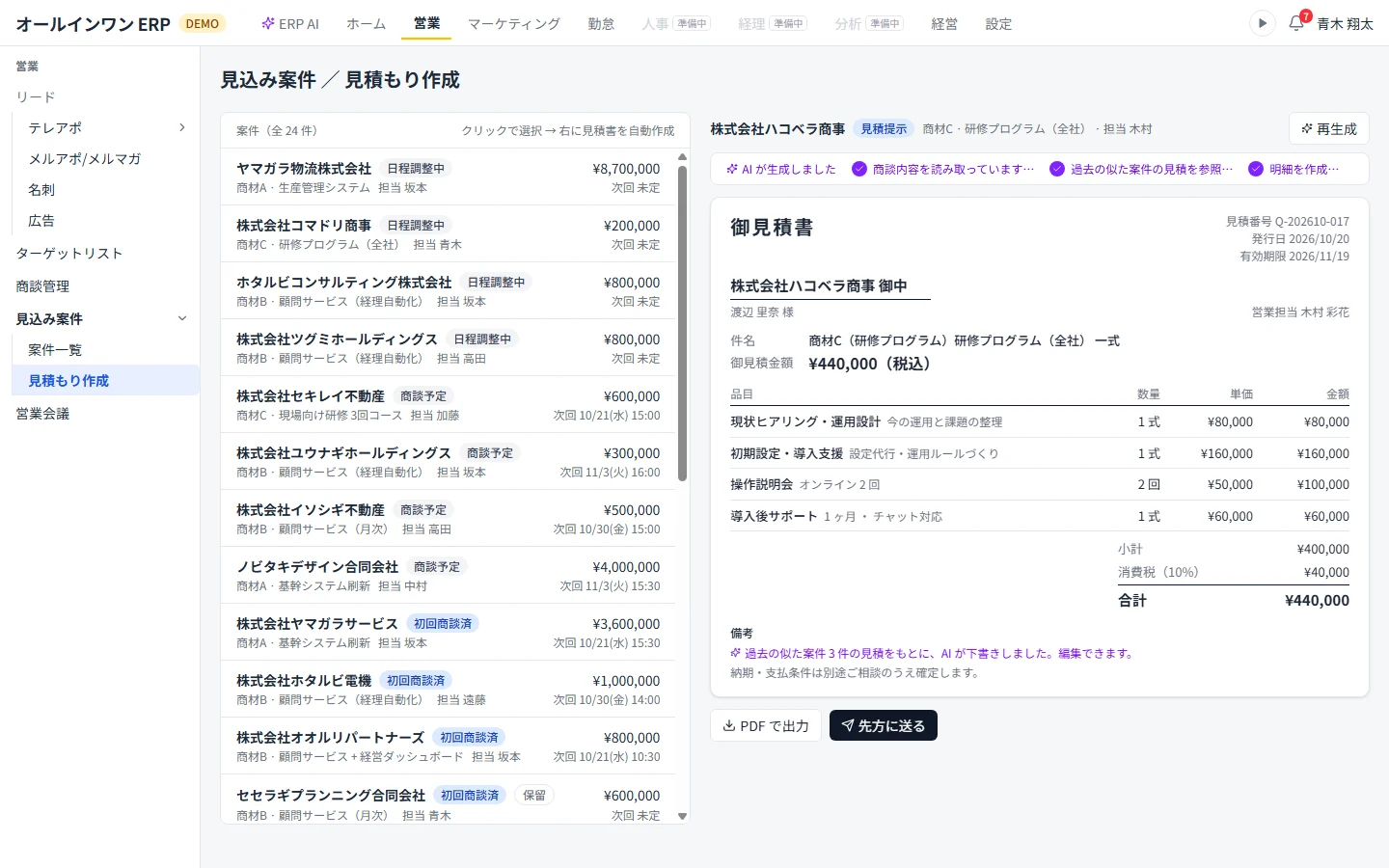This screenshot has height=868, width=1389.
Task: Click the 経理 準備中 menu item
Action: click(x=772, y=23)
